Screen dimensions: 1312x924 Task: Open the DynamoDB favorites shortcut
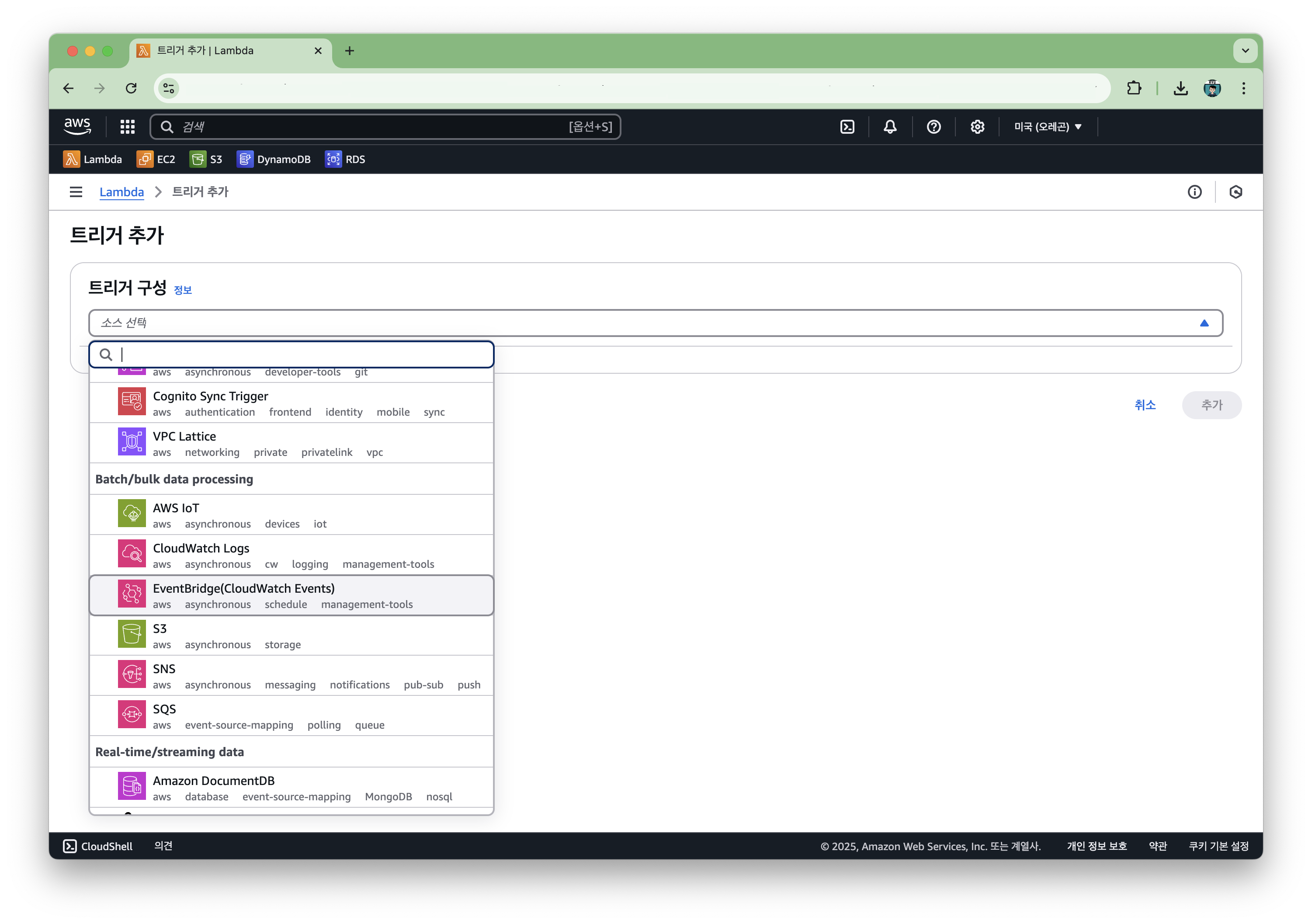tap(274, 160)
